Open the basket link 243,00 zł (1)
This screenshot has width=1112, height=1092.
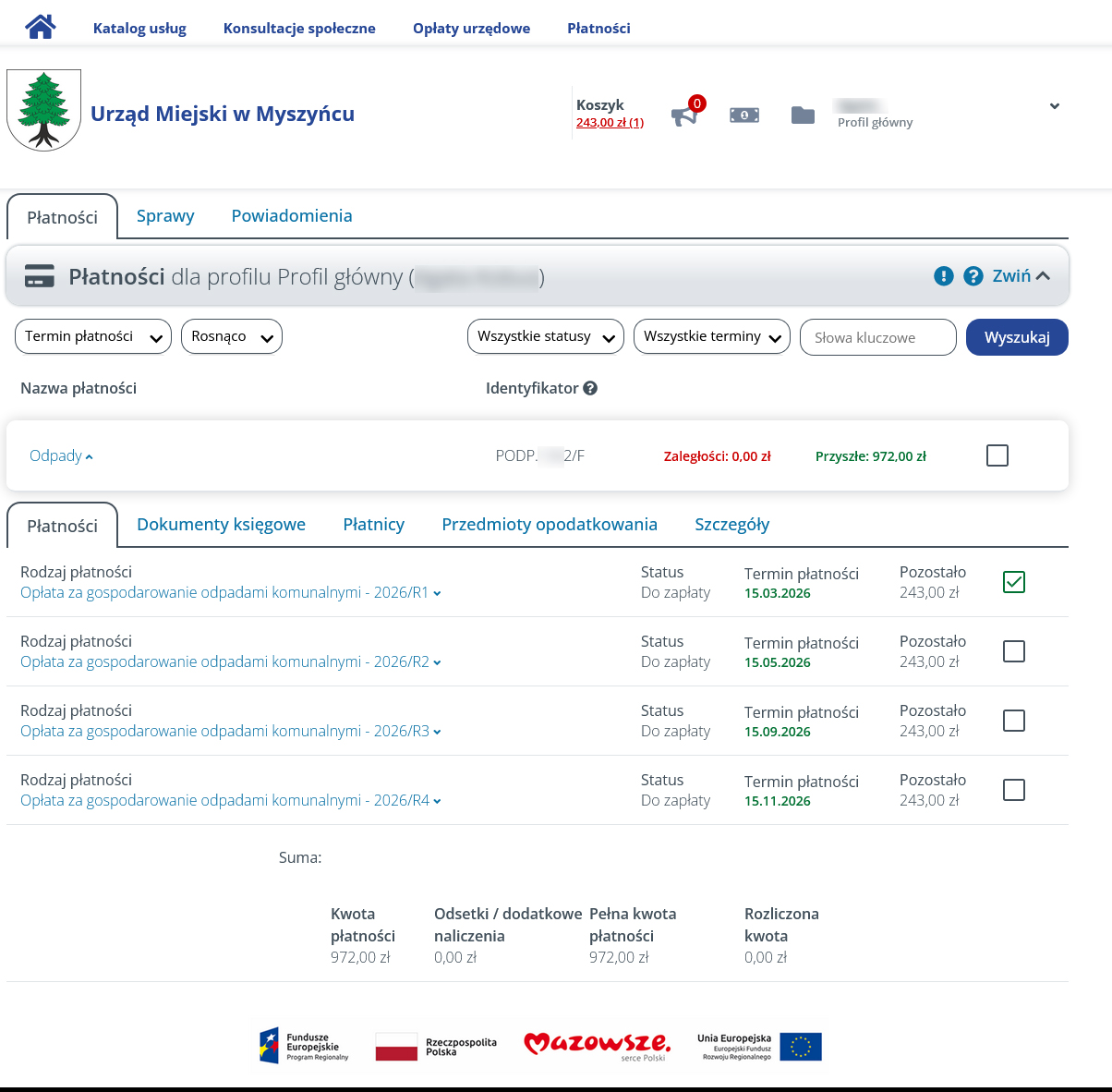[610, 123]
